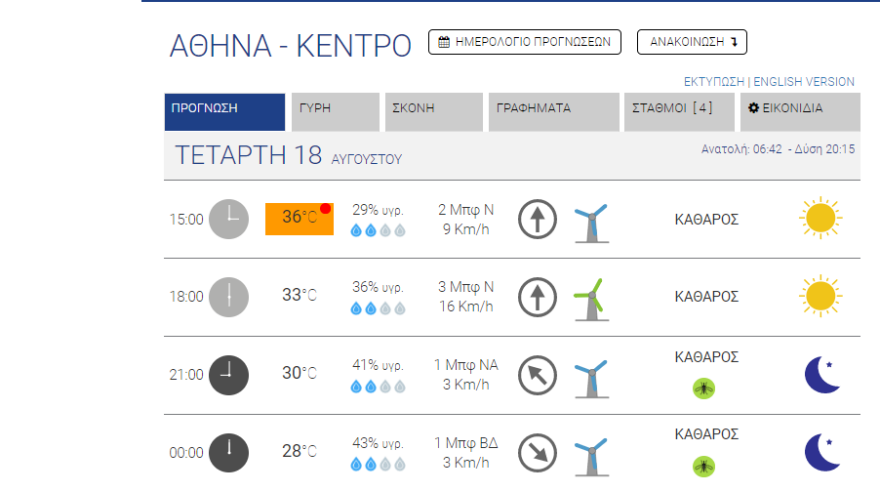The width and height of the screenshot is (880, 491).
Task: Click the southeast wind arrow at 00:00
Action: click(x=537, y=453)
